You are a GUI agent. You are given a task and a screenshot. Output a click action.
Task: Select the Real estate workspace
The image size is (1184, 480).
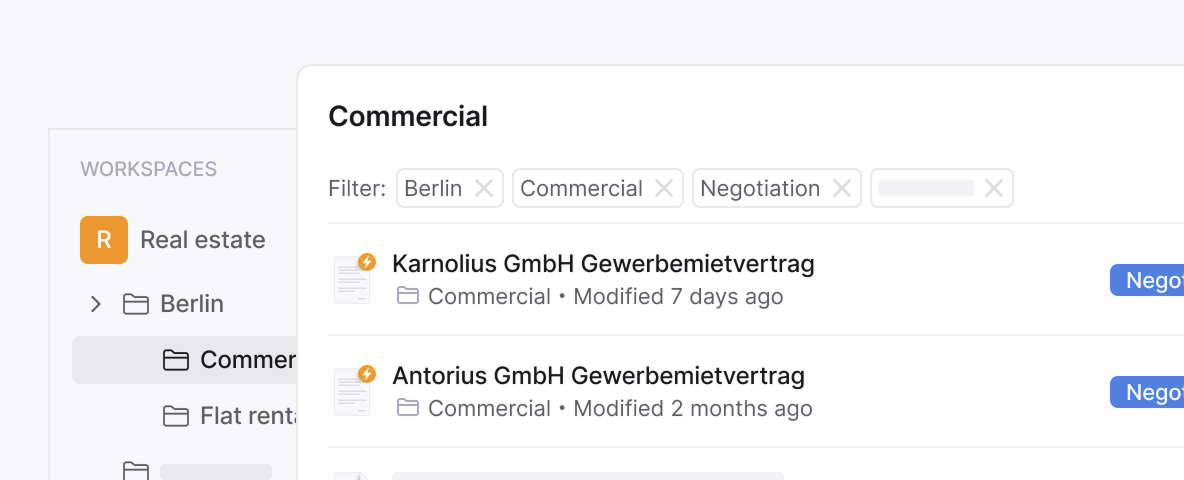coord(202,240)
